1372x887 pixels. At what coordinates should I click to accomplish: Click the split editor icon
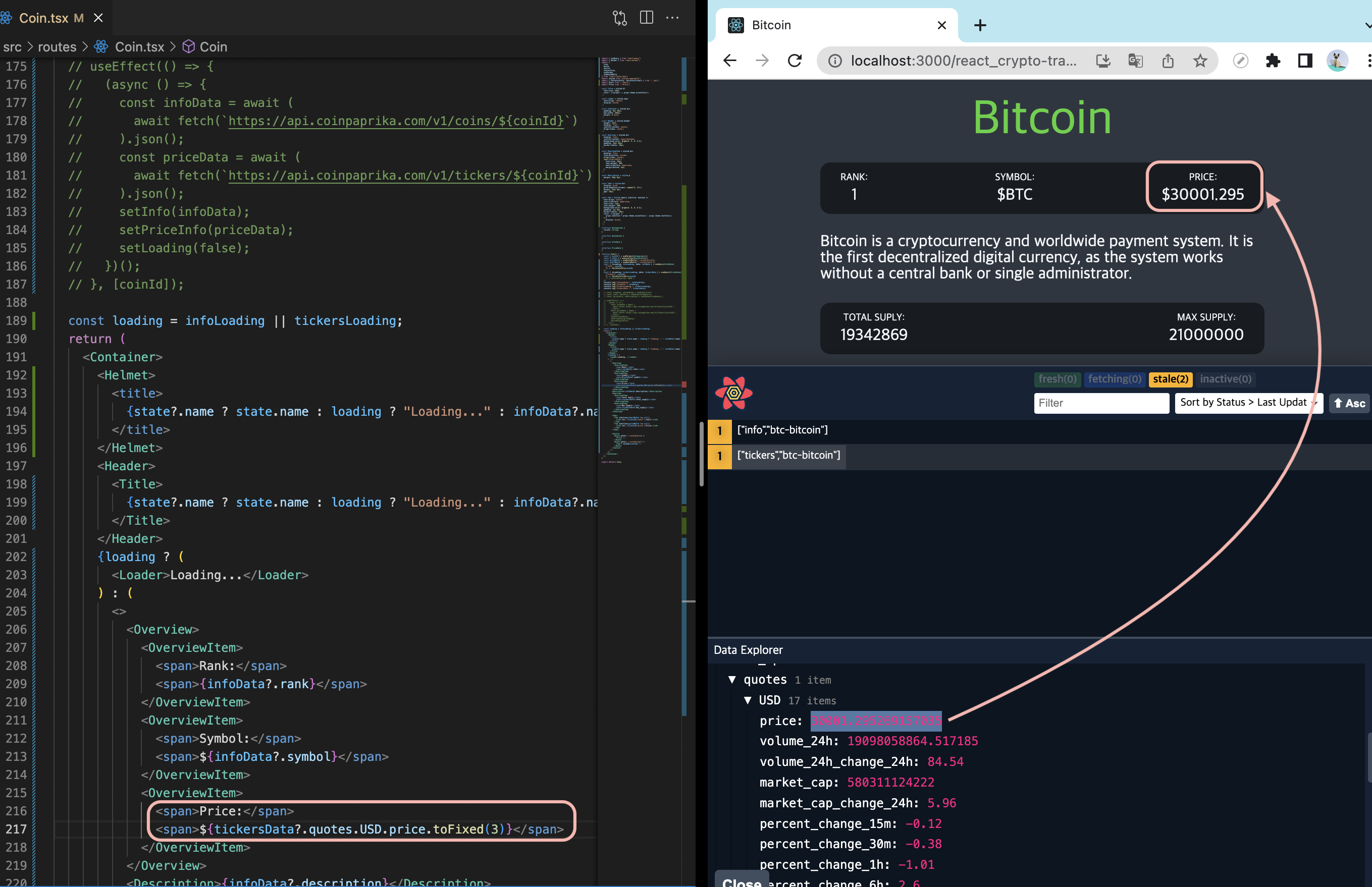(x=647, y=18)
